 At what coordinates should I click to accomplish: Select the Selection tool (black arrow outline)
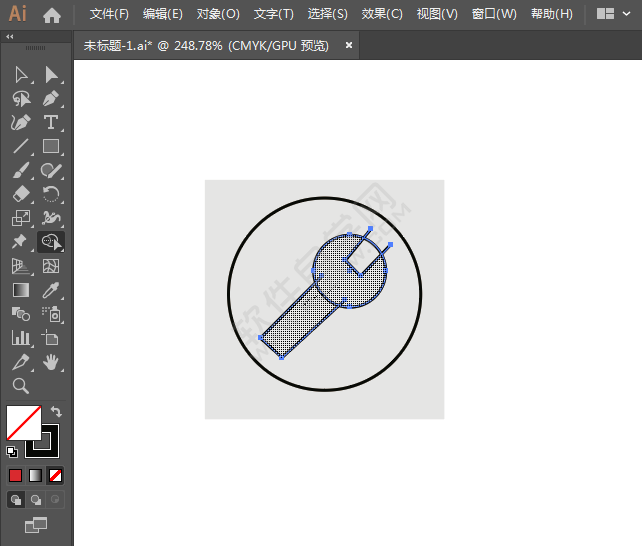(x=21, y=75)
